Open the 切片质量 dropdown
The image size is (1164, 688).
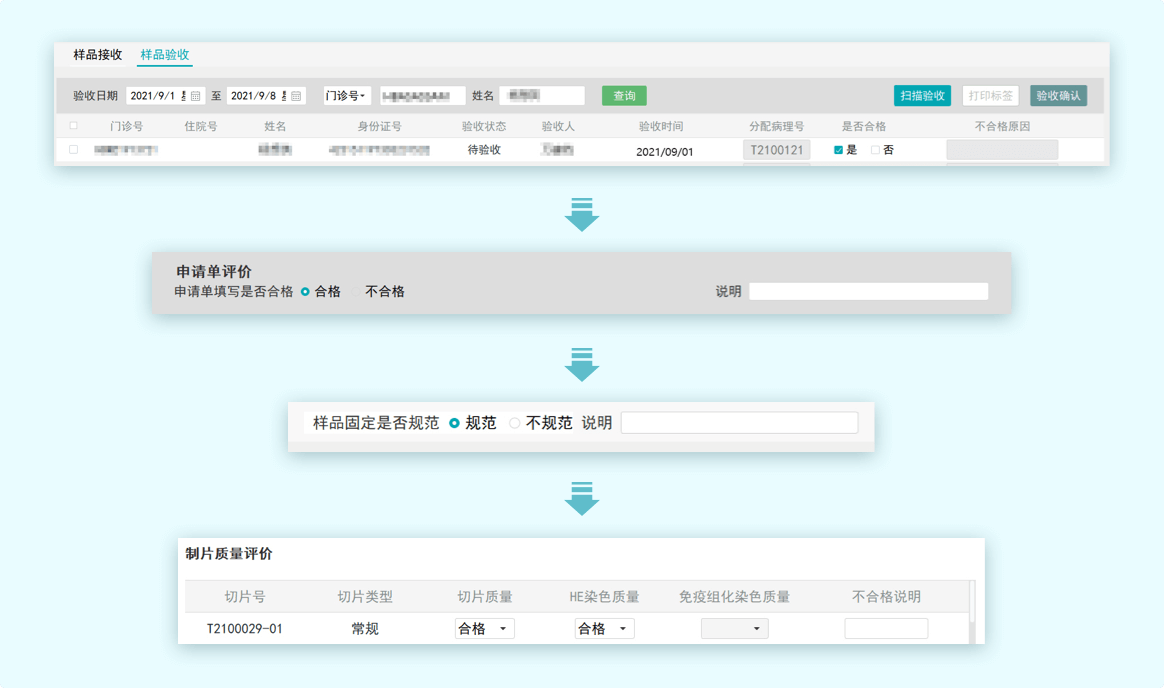coord(485,629)
